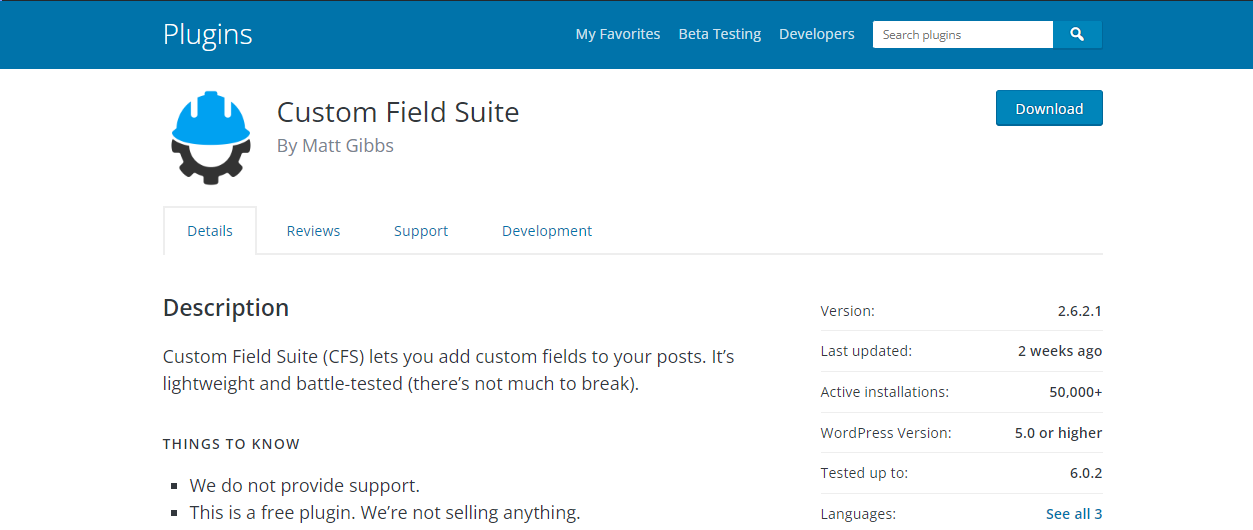1253x530 pixels.
Task: Switch to the Support tab
Action: [421, 231]
